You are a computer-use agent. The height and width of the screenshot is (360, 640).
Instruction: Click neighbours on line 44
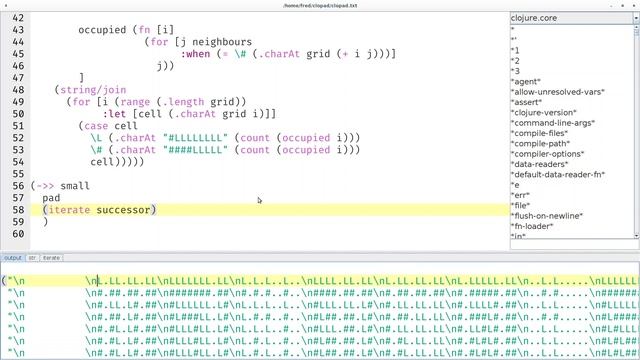pos(222,42)
